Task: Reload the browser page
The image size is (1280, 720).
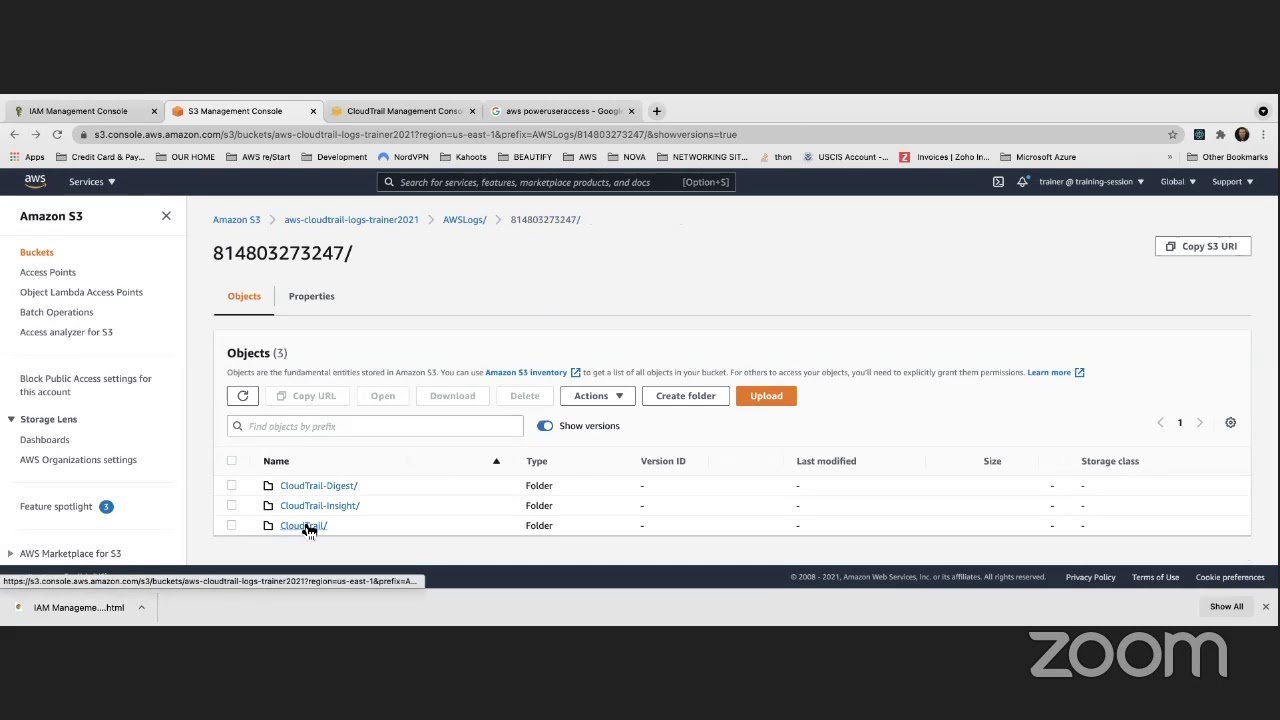Action: click(x=57, y=134)
